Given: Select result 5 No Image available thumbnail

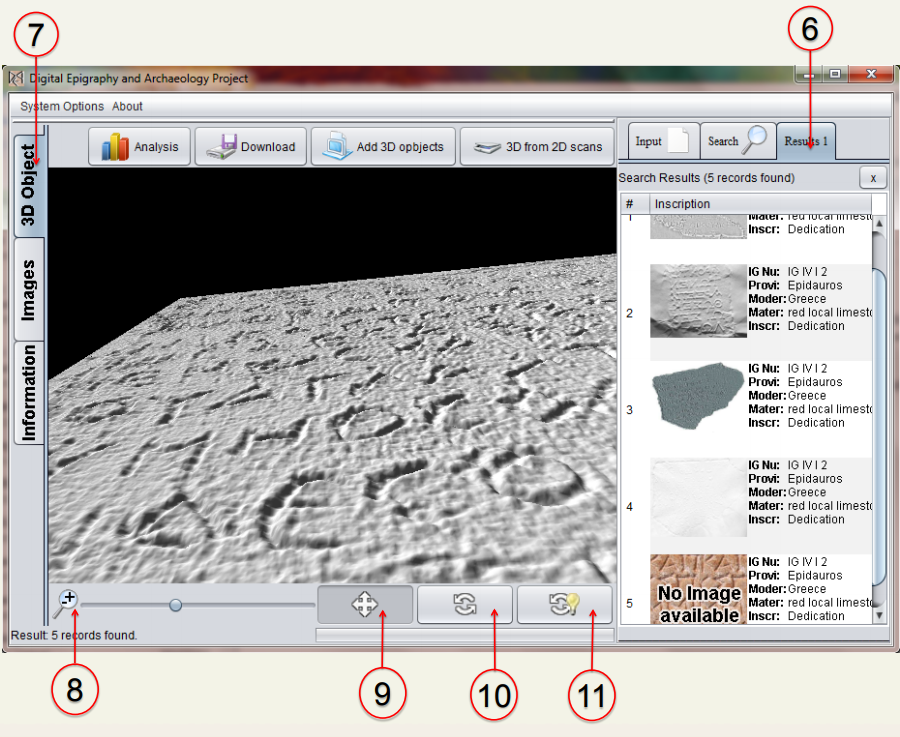Looking at the screenshot, I should 698,591.
